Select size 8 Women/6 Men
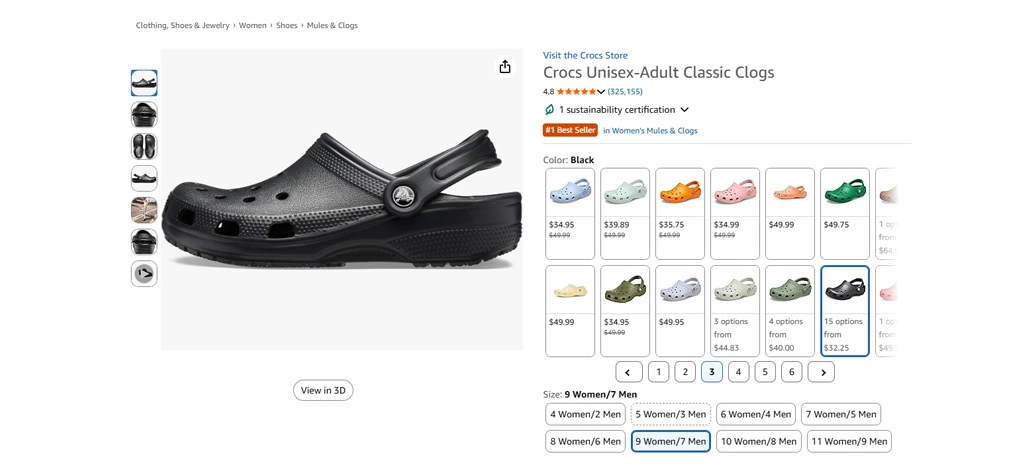 pos(586,441)
